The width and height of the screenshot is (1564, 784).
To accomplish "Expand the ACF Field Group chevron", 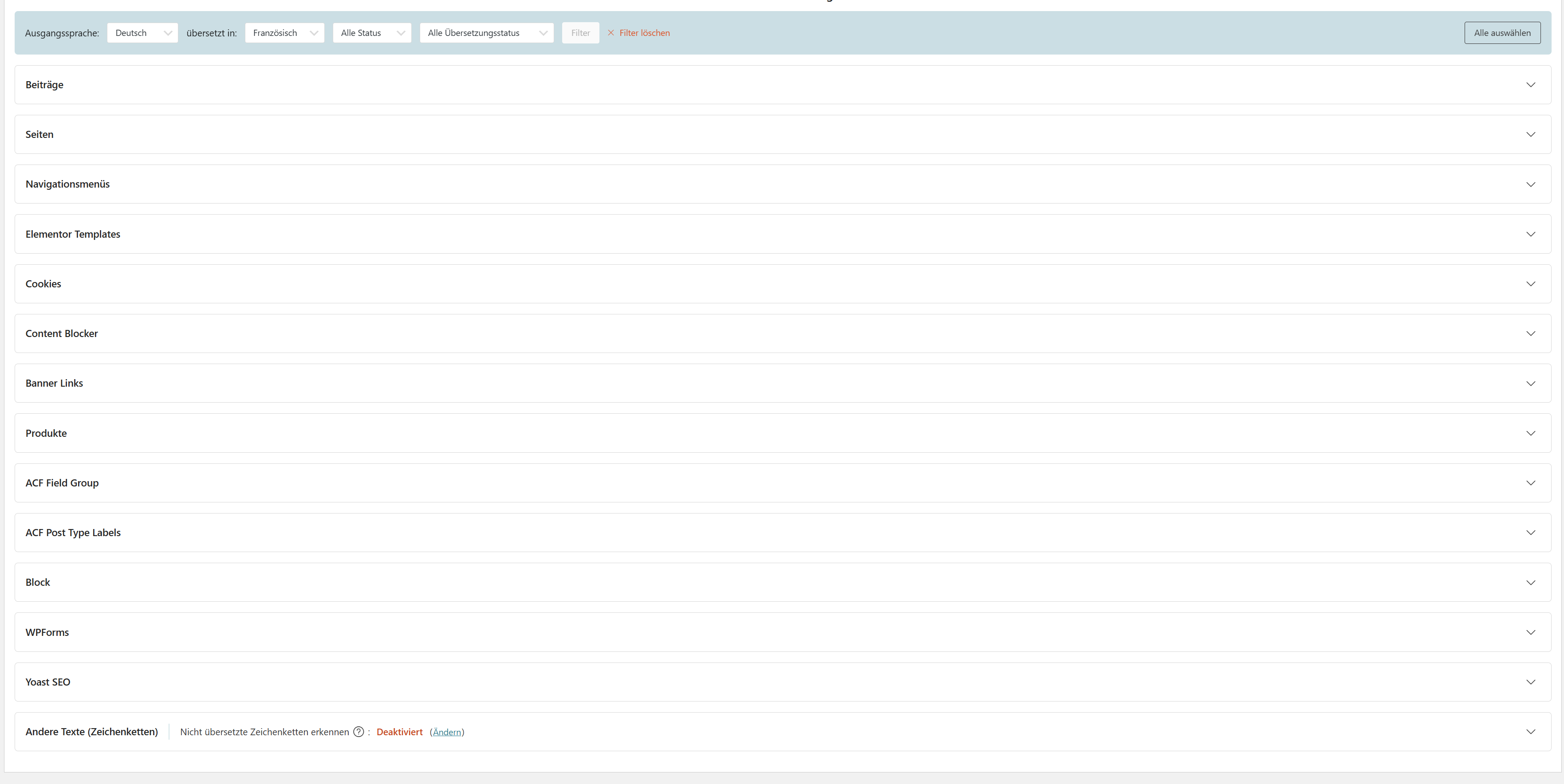I will pyautogui.click(x=1531, y=483).
